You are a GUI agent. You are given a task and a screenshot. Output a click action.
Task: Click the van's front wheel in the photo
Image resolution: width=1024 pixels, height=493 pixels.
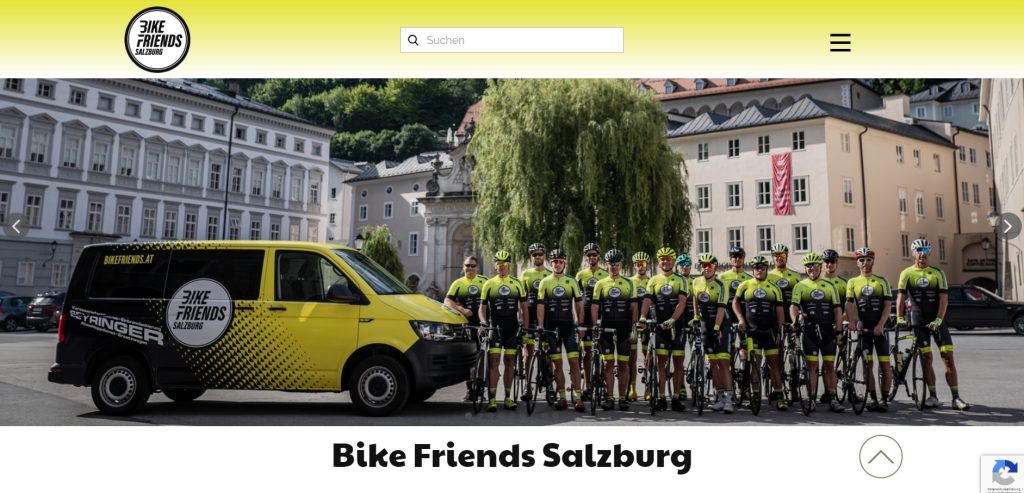(379, 386)
